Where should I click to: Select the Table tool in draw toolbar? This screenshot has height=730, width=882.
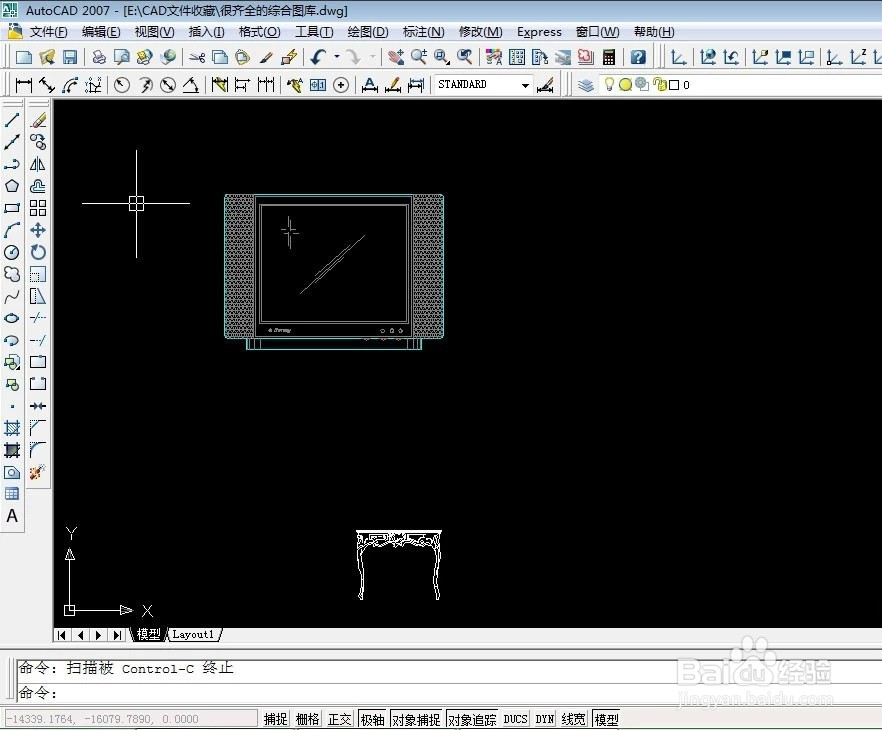(12, 494)
